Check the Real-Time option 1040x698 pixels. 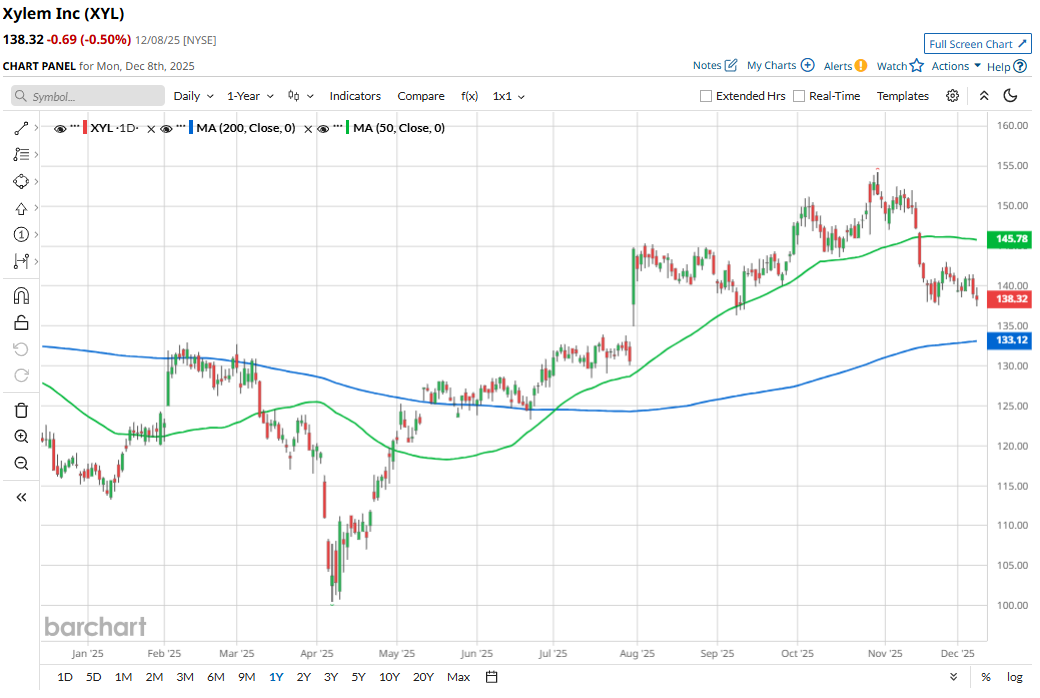coord(799,96)
